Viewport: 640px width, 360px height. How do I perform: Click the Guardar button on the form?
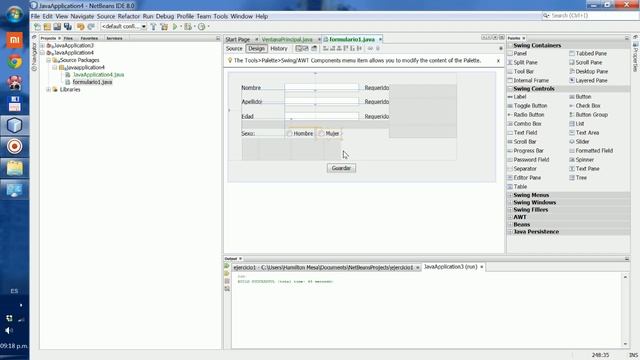pos(341,168)
